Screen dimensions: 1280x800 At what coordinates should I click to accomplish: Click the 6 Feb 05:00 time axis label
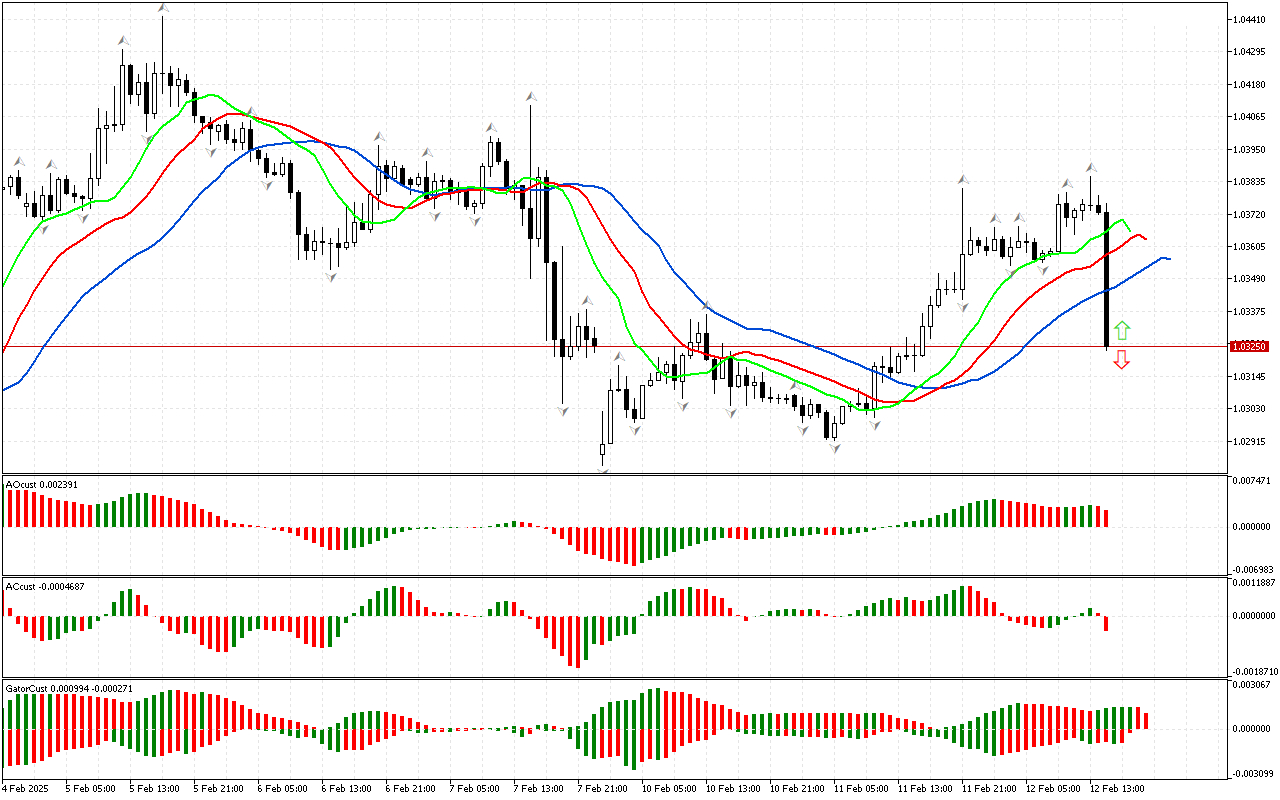coord(283,789)
